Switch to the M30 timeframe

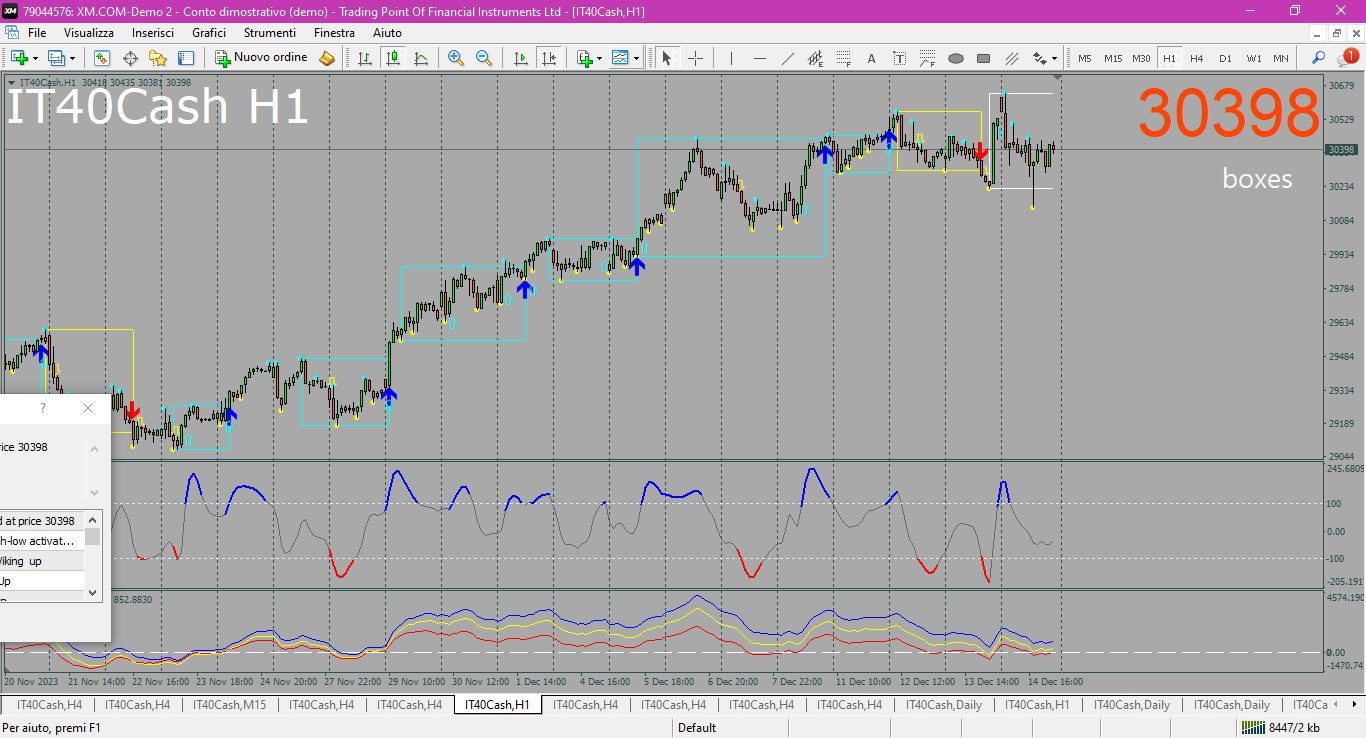point(1141,58)
